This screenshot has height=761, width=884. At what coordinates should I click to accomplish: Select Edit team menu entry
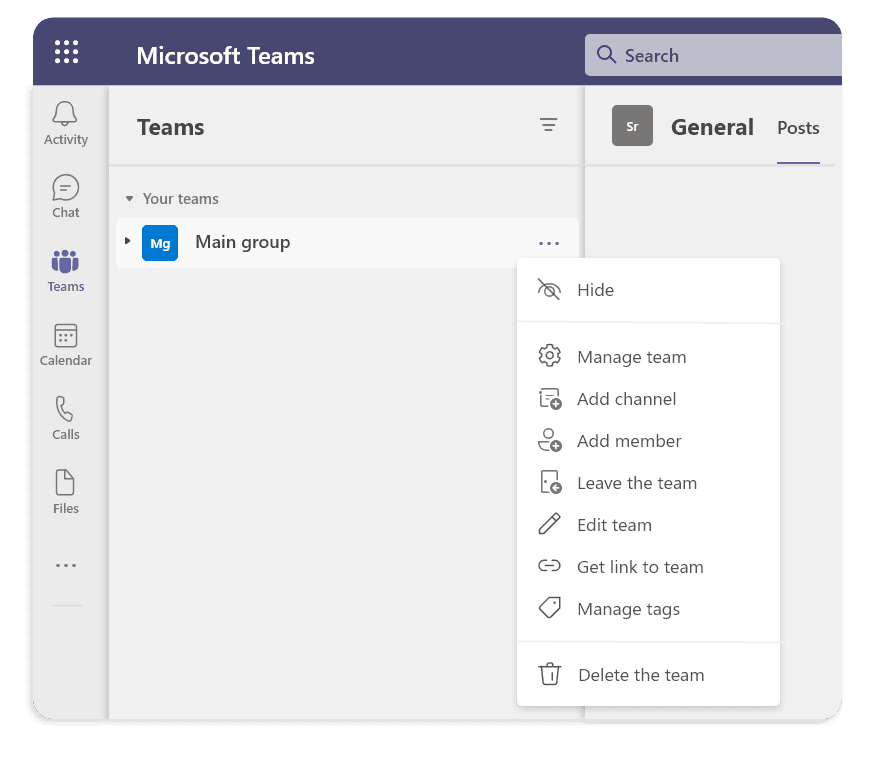tap(648, 525)
